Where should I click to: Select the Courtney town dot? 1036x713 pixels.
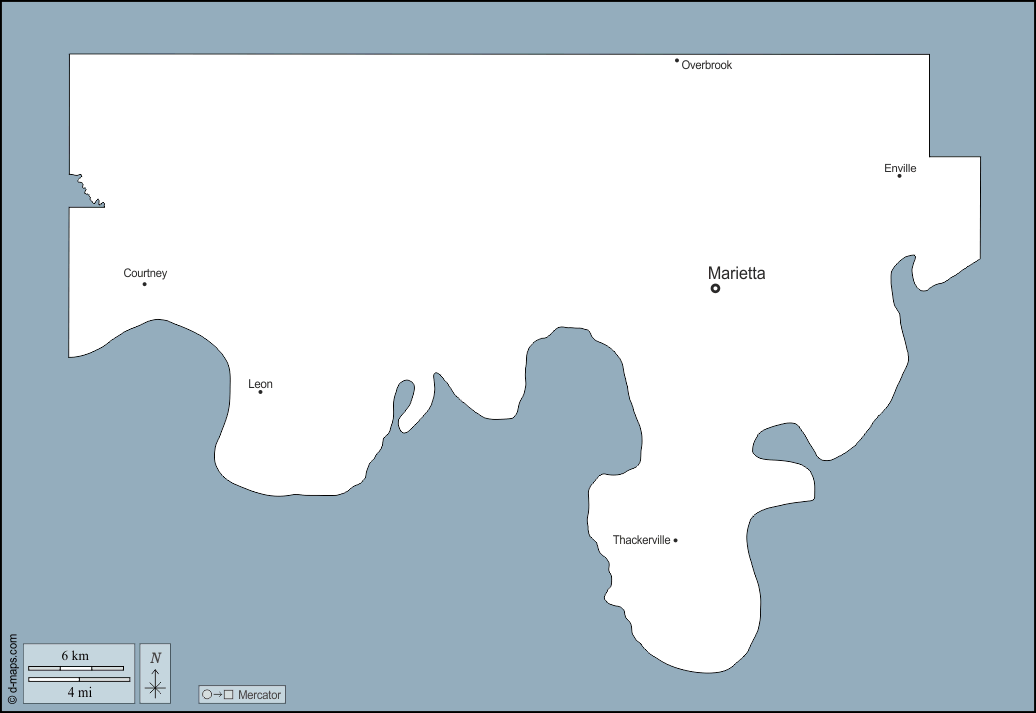pyautogui.click(x=145, y=284)
